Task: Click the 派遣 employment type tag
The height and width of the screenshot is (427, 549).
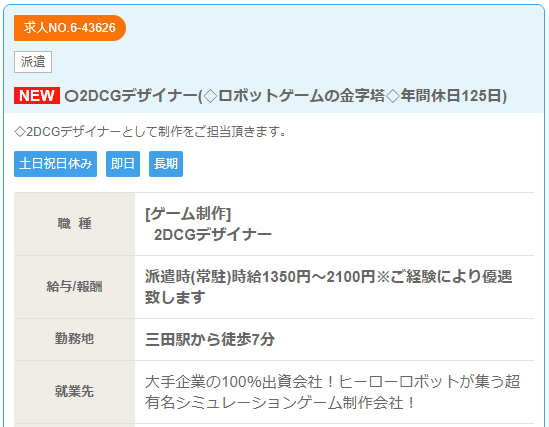Action: 33,62
